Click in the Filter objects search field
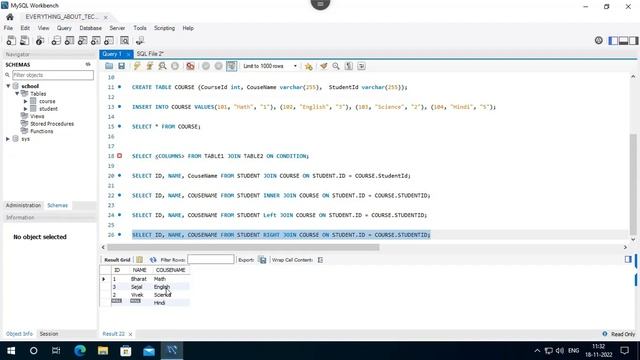Viewport: 640px width, 360px height. pos(53,75)
